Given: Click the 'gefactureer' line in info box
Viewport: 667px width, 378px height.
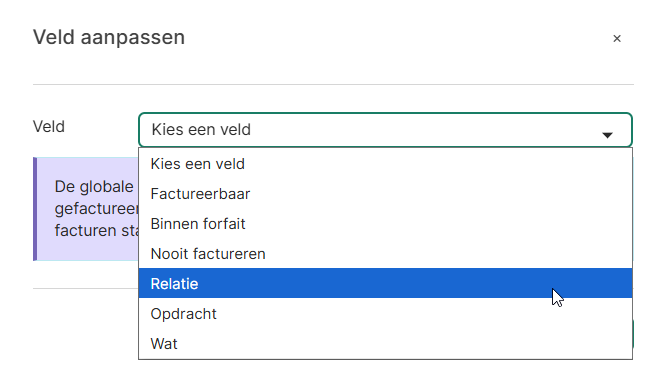Looking at the screenshot, I should [x=97, y=209].
